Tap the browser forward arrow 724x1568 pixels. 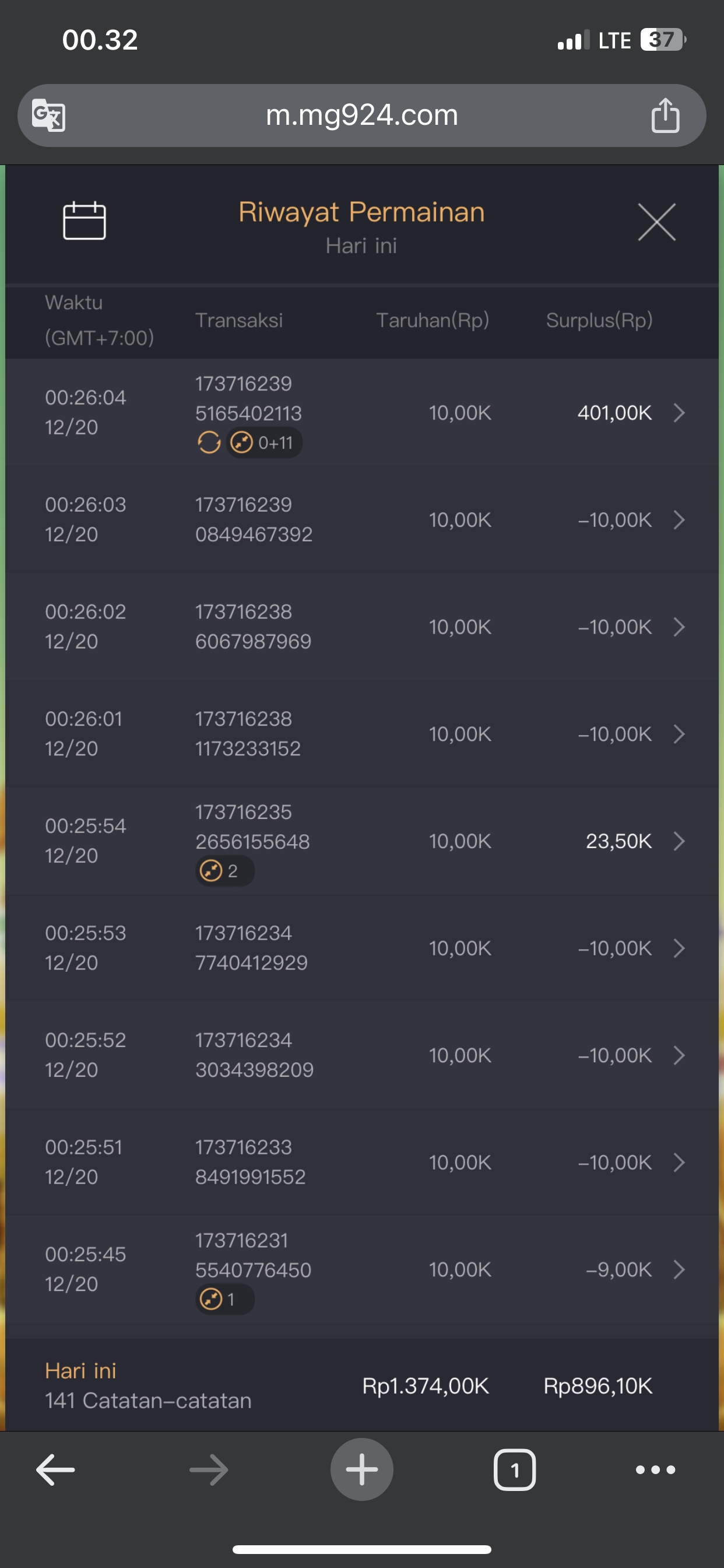point(209,1470)
